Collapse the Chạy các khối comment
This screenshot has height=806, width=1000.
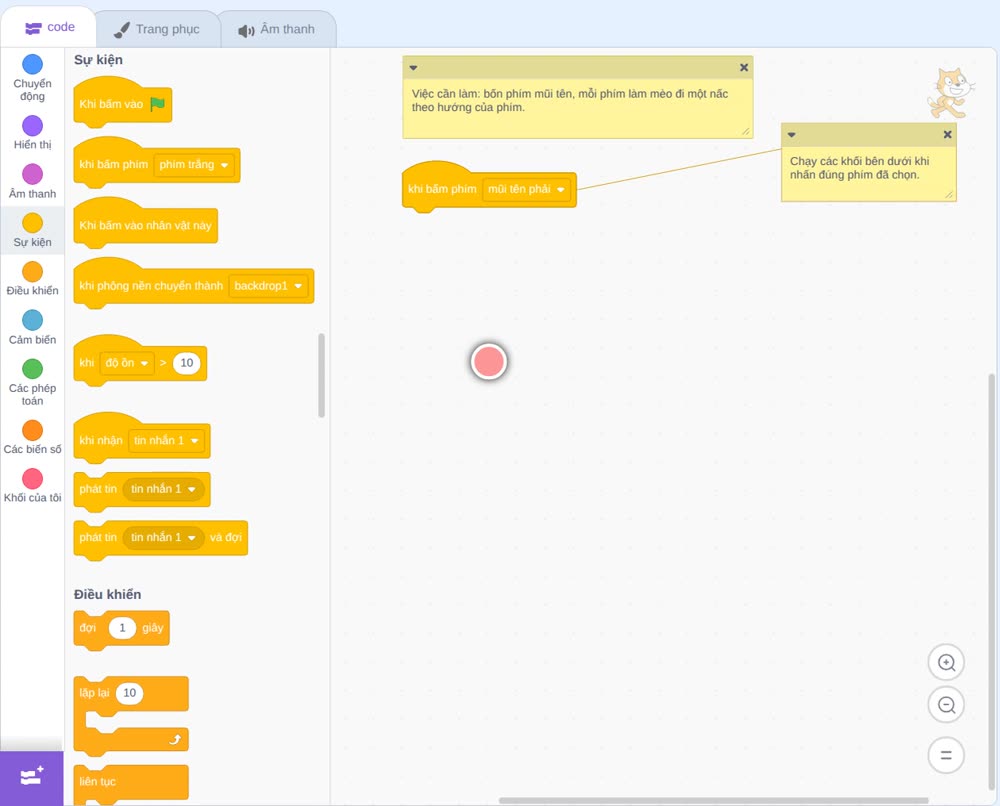tap(791, 135)
